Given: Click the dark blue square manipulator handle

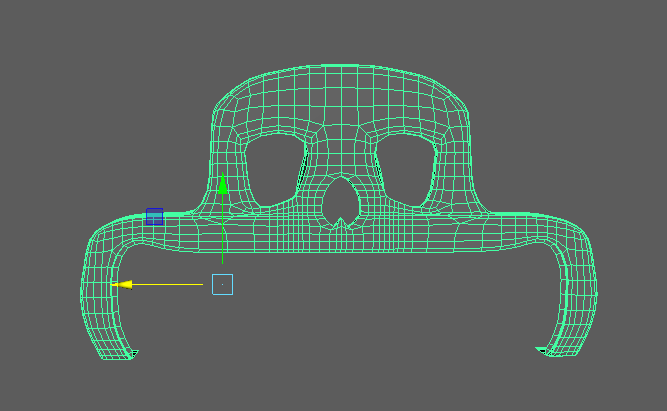Looking at the screenshot, I should [x=154, y=216].
